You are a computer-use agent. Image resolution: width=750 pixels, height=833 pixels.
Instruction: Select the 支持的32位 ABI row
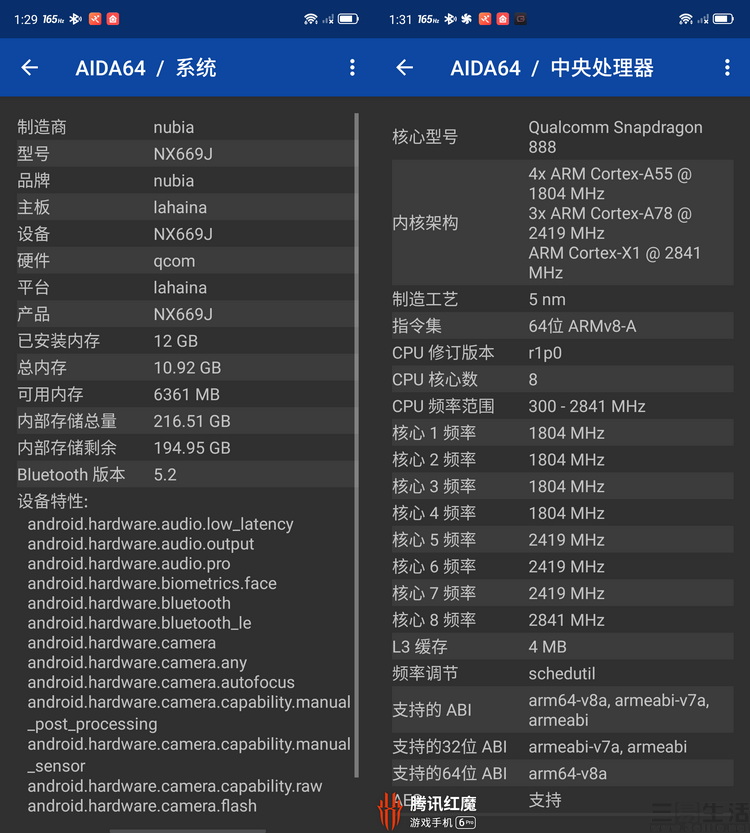pyautogui.click(x=562, y=746)
